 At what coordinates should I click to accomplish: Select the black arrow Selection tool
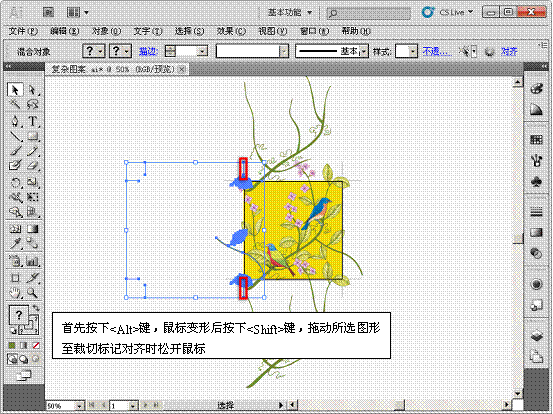click(x=15, y=90)
